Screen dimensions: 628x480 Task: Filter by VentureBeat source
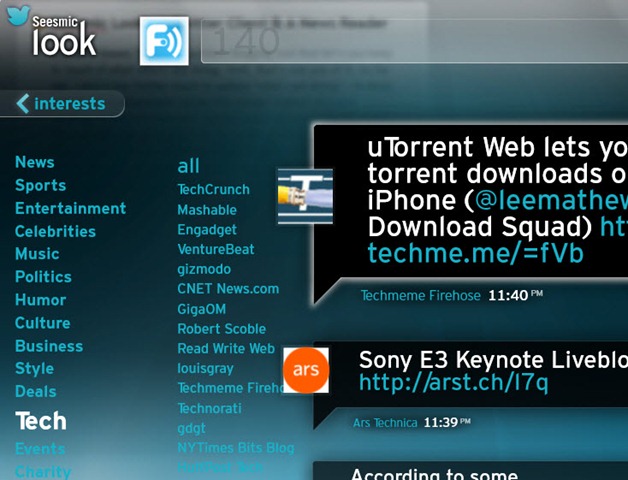[216, 249]
